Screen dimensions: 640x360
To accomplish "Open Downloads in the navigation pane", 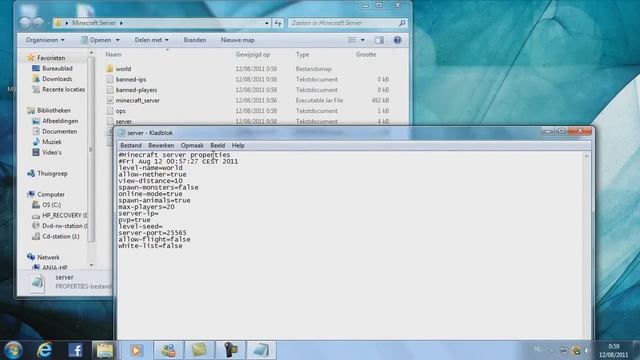I will 57,79.
